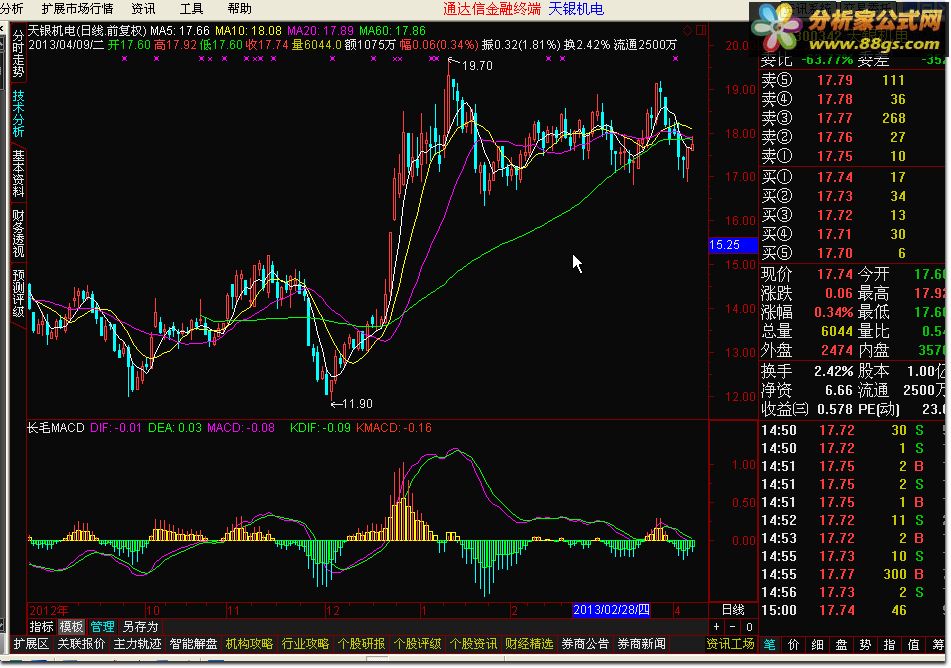Click the square icon beside the diamond icon

pyautogui.click(x=701, y=30)
